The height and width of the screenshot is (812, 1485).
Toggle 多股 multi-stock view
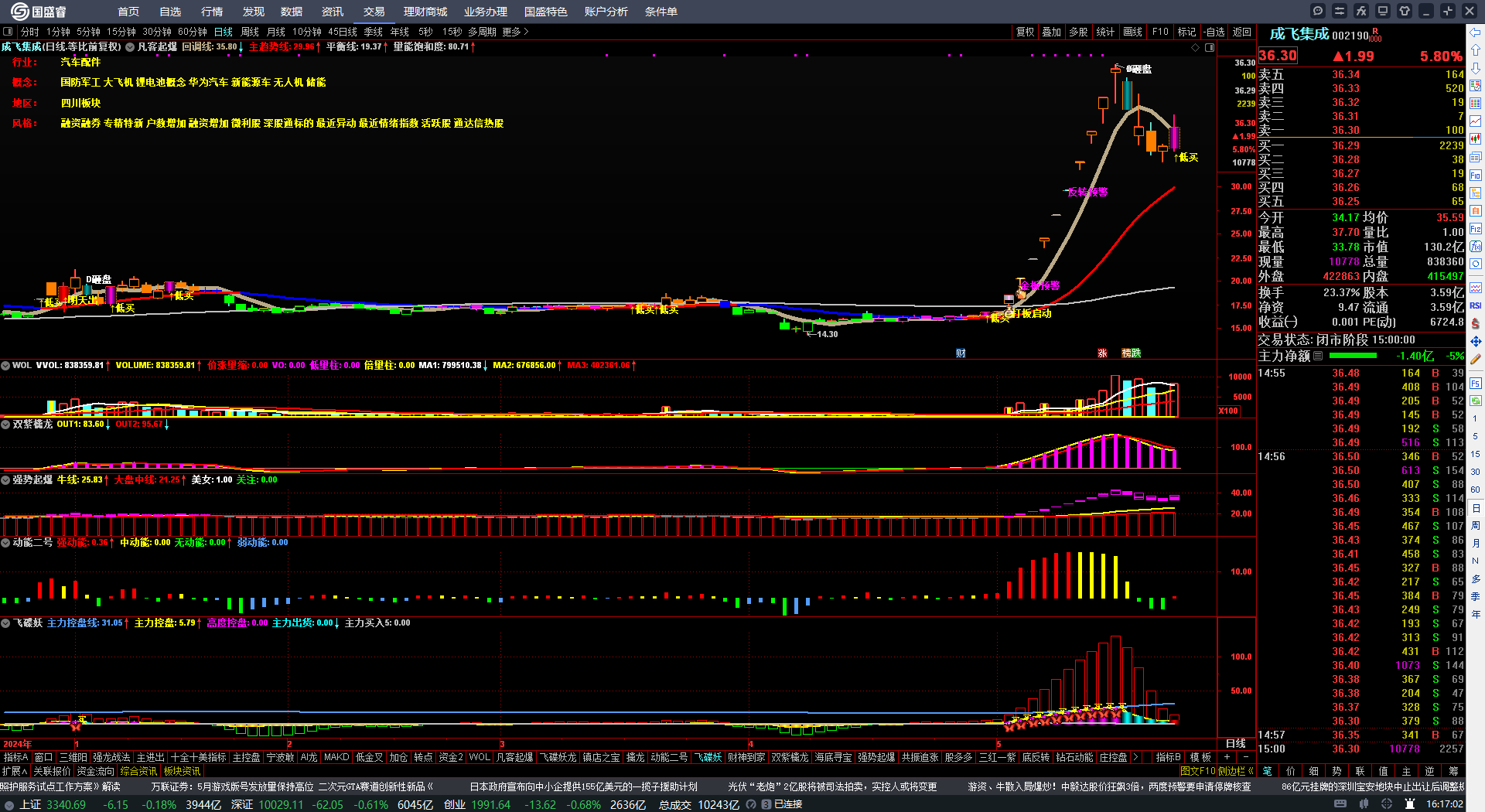click(x=1078, y=32)
